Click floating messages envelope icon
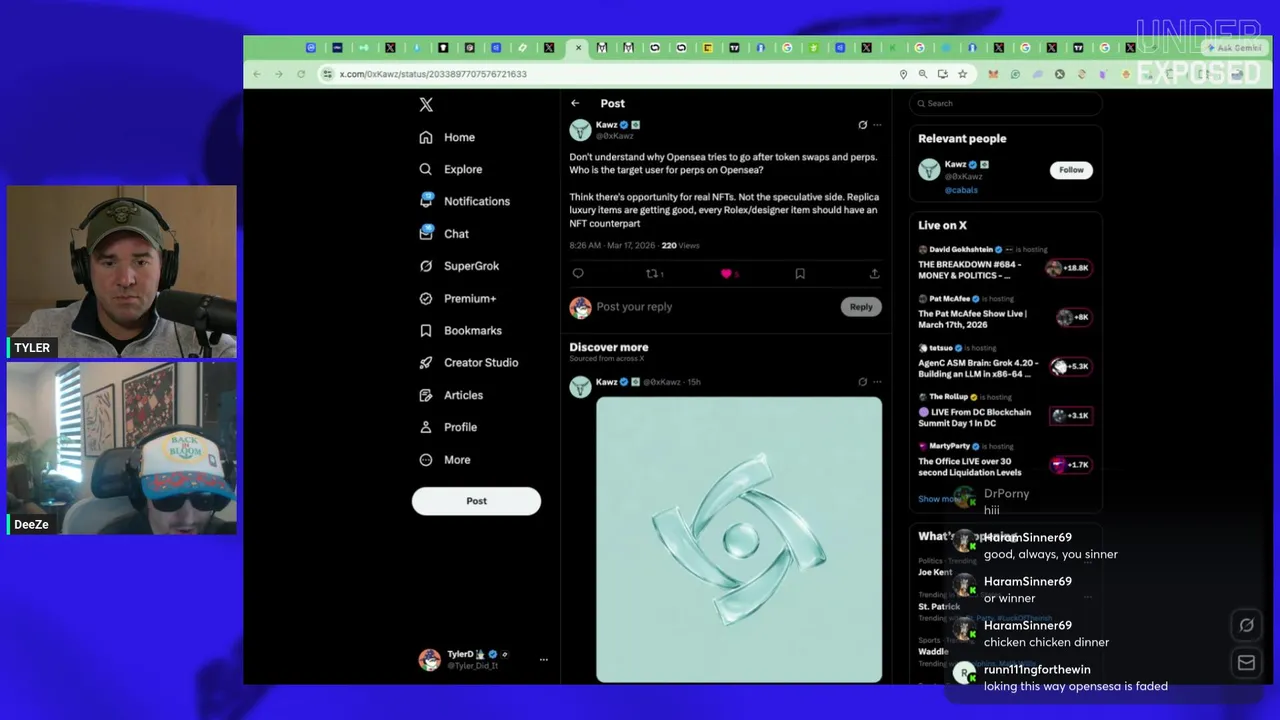 1246,662
